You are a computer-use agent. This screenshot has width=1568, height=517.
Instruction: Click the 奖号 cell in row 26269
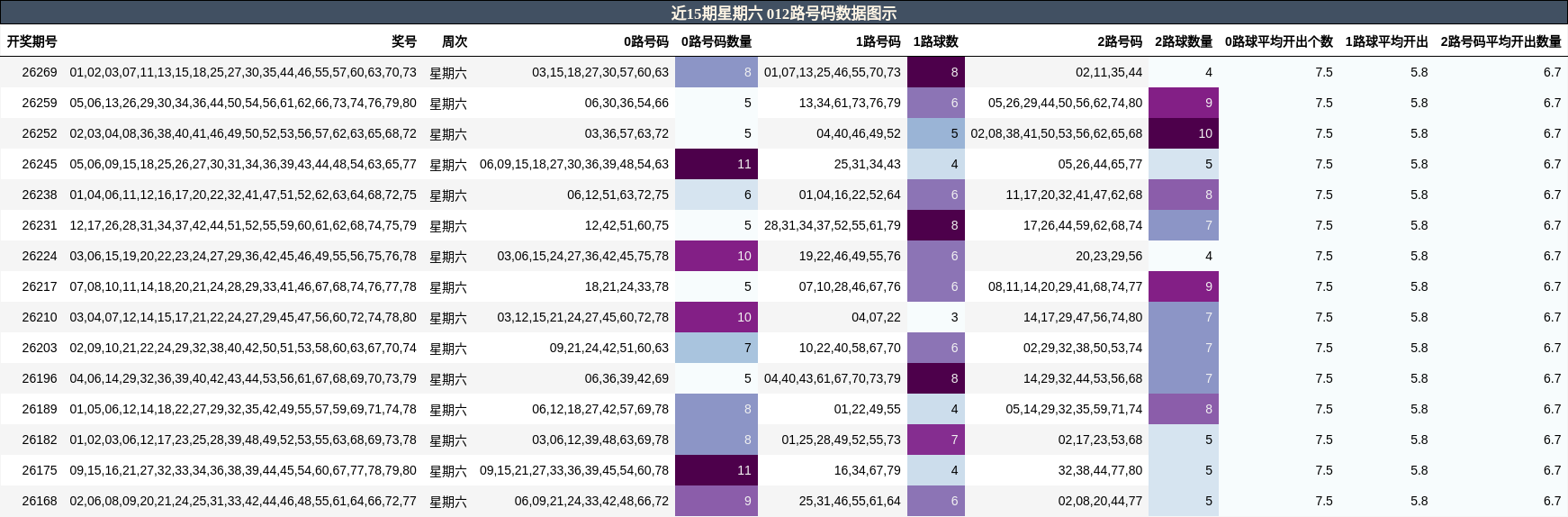tap(243, 72)
